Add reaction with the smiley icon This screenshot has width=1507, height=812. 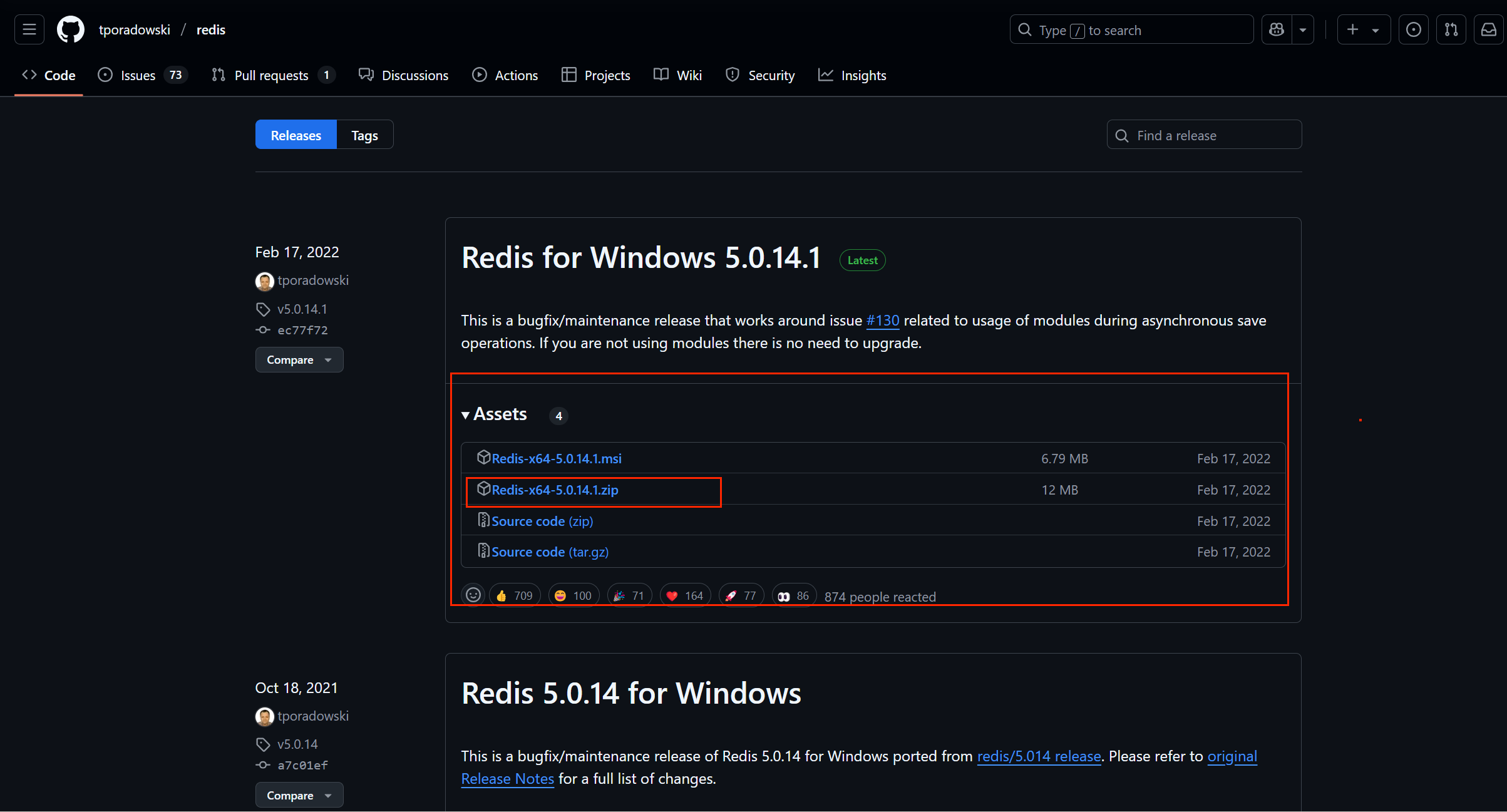(x=473, y=595)
